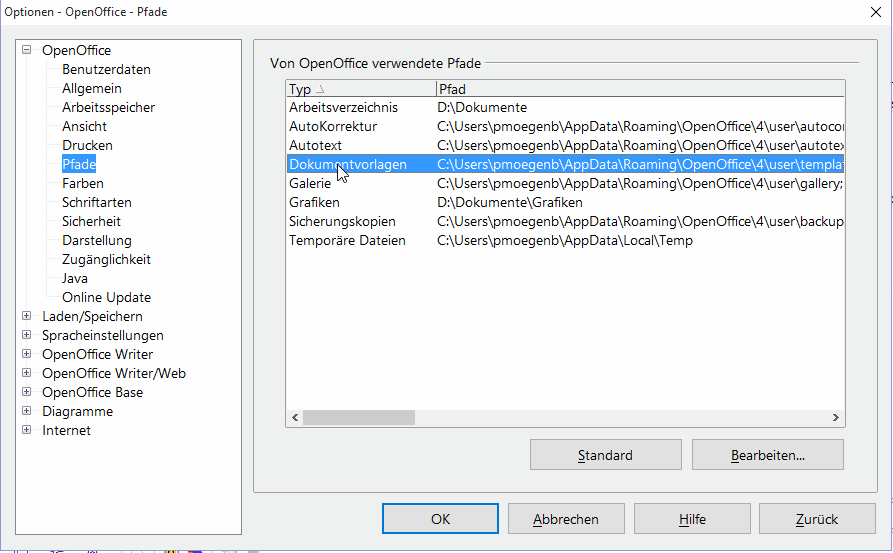The width and height of the screenshot is (893, 553).
Task: Expand the Diagramme tree node
Action: [x=27, y=412]
